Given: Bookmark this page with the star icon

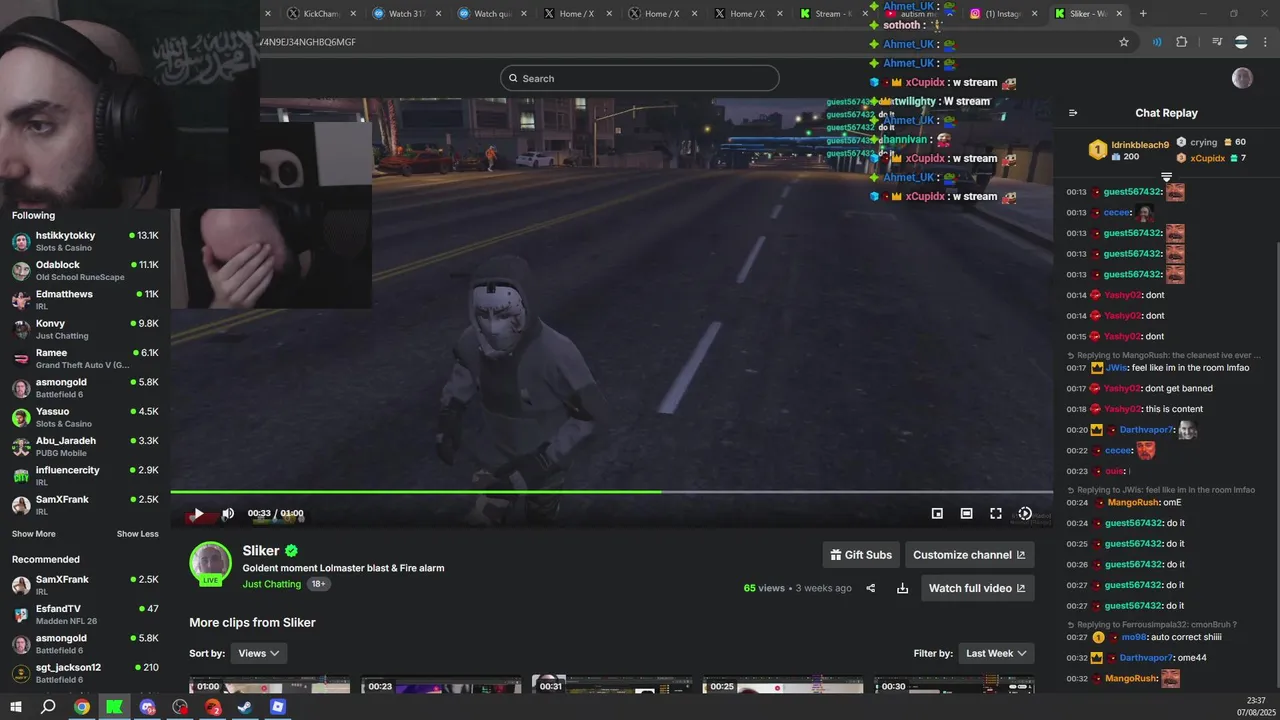Looking at the screenshot, I should pos(1124,42).
